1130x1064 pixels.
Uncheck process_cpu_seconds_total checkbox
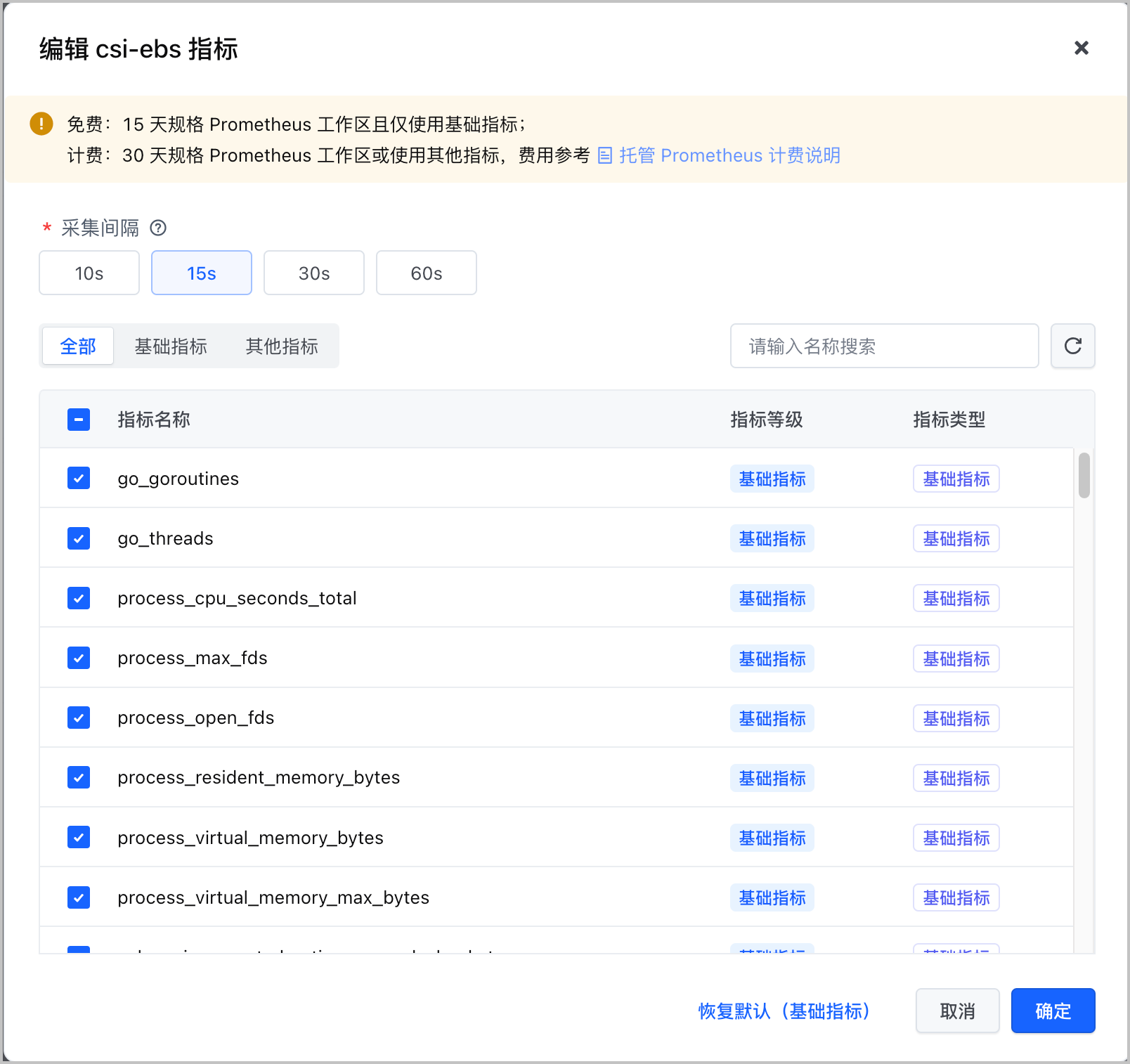pyautogui.click(x=79, y=598)
